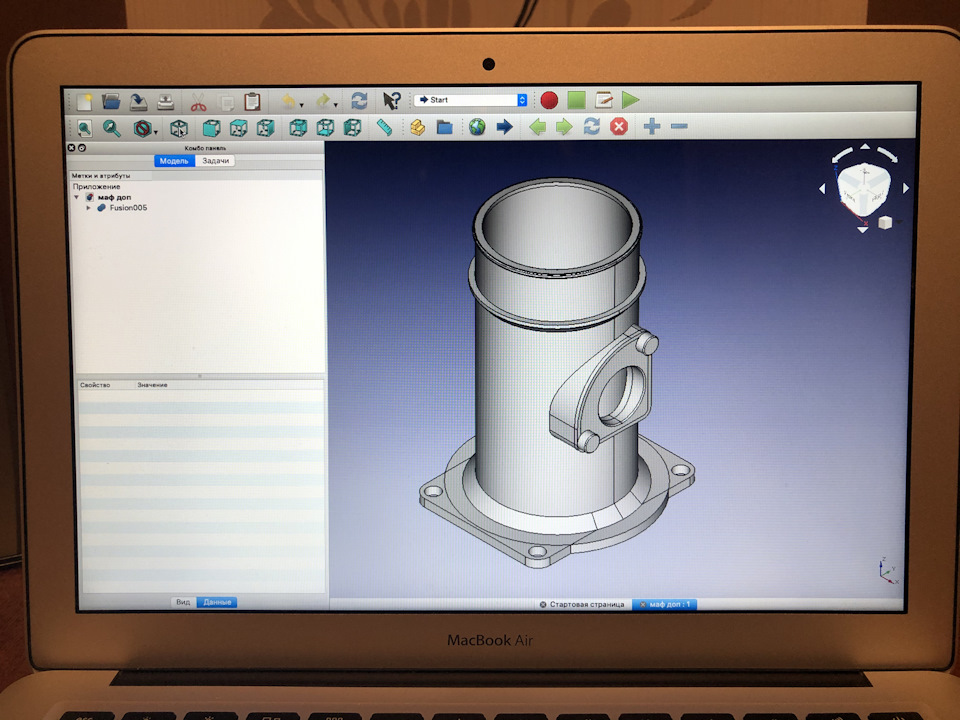Zoom in with the plus icon
Screen dimensions: 960x720
pyautogui.click(x=652, y=126)
